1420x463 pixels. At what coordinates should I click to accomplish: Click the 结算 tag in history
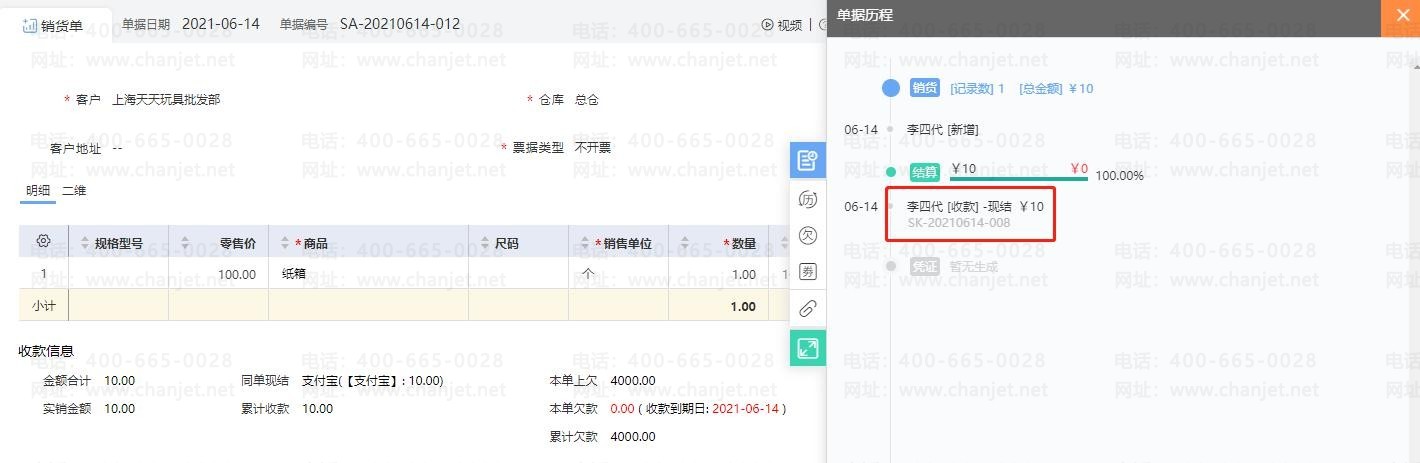(x=924, y=172)
